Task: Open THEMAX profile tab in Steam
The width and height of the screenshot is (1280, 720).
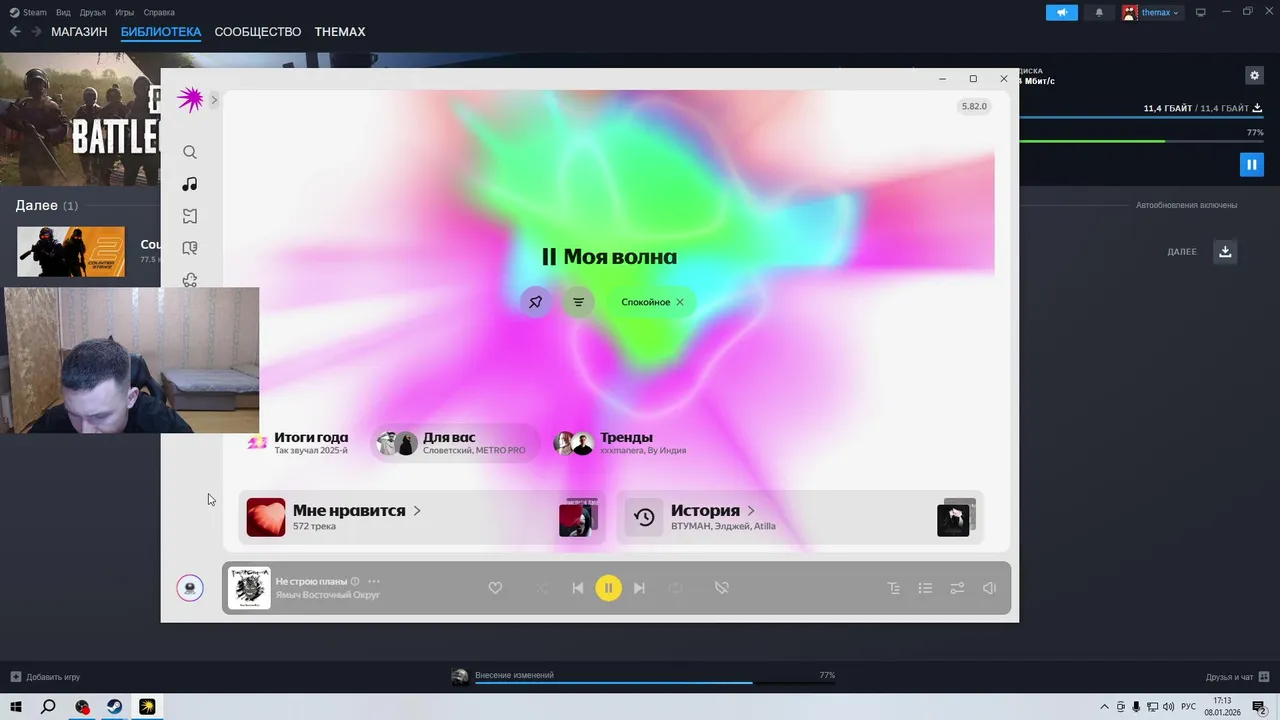Action: [340, 32]
